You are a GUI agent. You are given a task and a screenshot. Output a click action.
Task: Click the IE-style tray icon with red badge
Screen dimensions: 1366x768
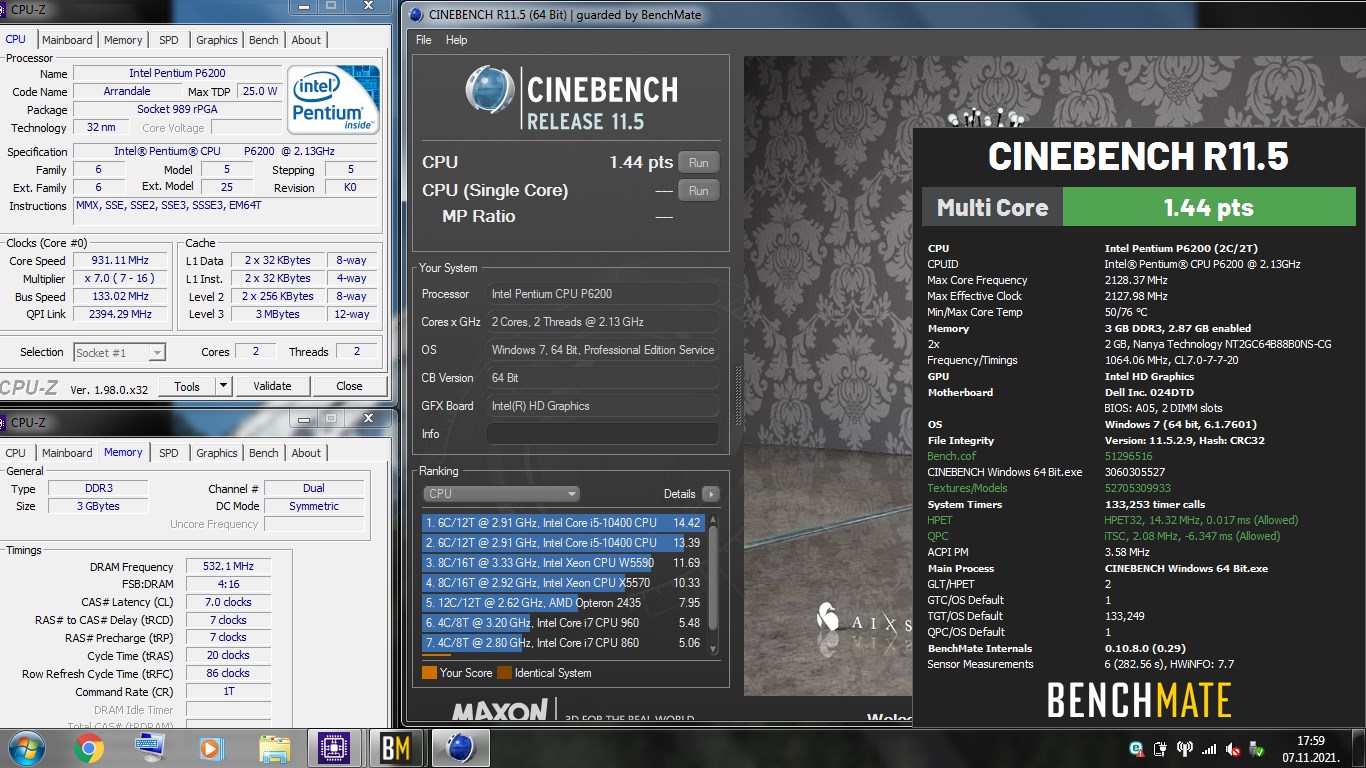click(1136, 748)
